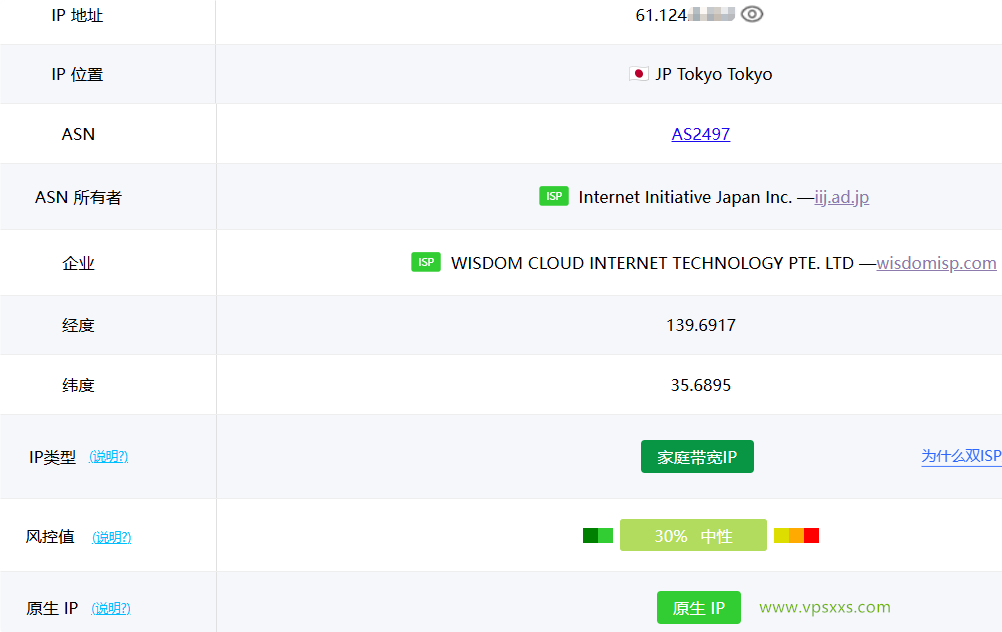Click the IP 地址 row label
The width and height of the screenshot is (1002, 632).
point(77,15)
